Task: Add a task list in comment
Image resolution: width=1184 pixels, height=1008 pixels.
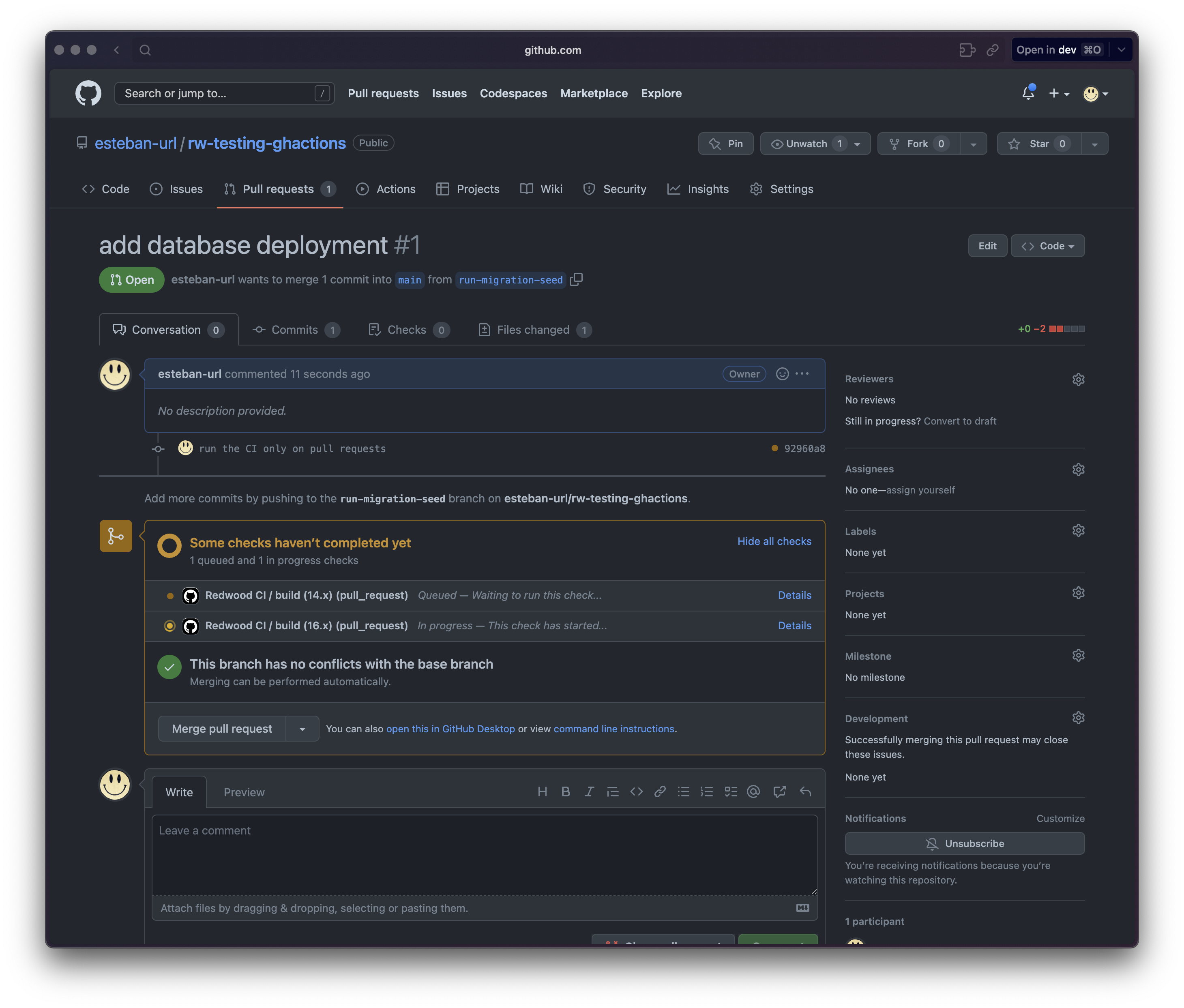Action: [x=731, y=791]
